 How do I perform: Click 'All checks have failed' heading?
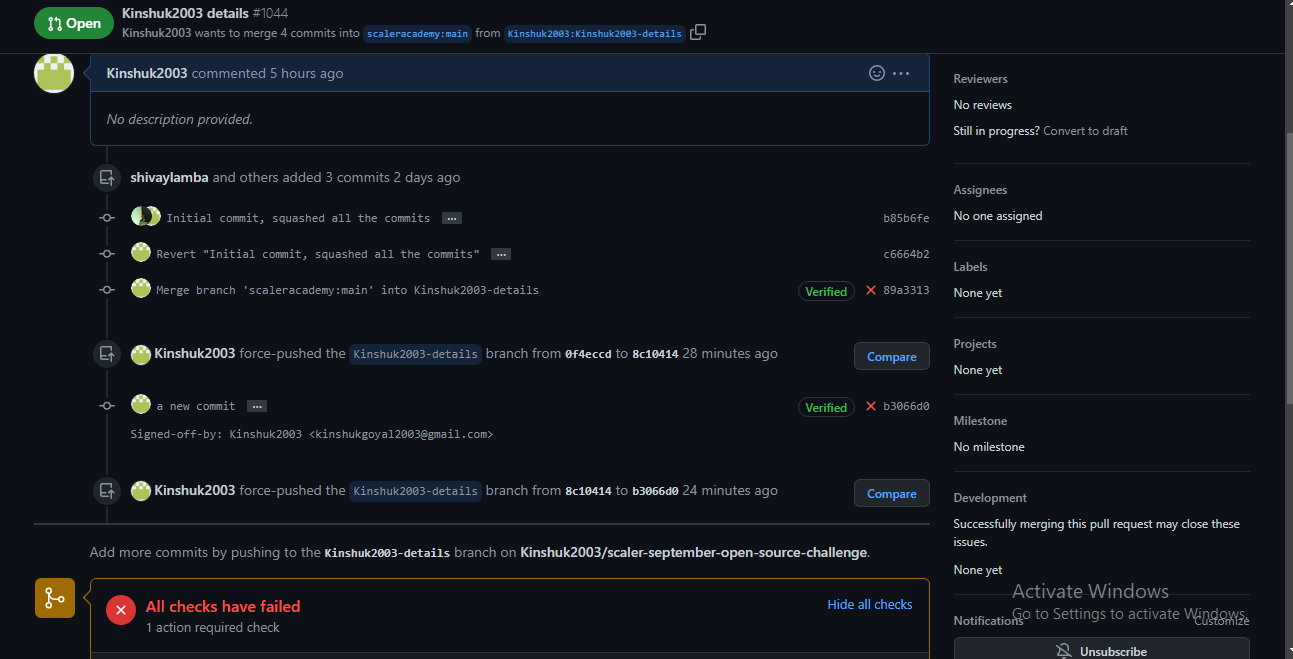coord(223,606)
